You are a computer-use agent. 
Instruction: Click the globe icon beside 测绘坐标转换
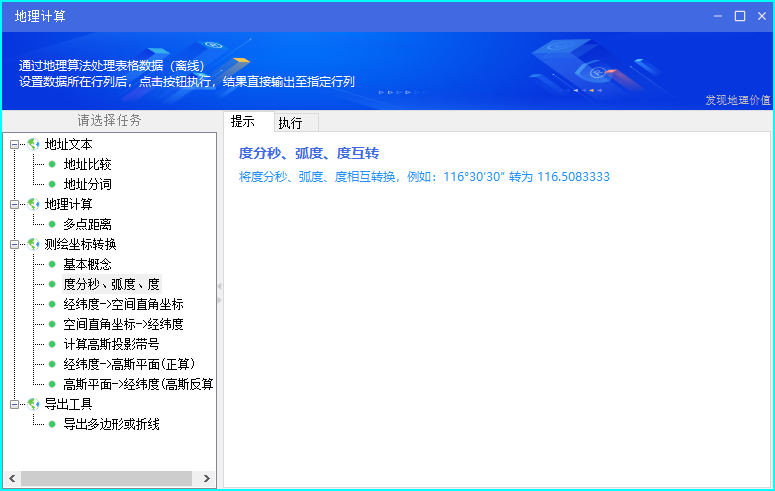pyautogui.click(x=33, y=244)
